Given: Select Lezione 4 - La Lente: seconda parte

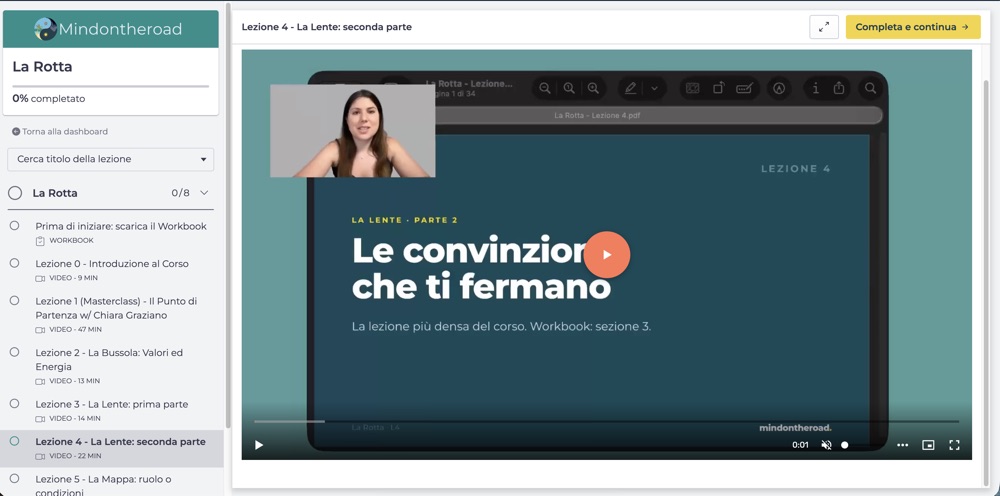Looking at the screenshot, I should pyautogui.click(x=121, y=442).
